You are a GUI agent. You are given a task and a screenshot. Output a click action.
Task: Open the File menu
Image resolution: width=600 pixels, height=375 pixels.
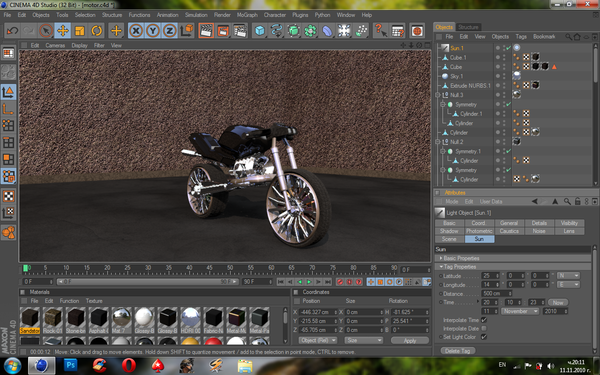tap(7, 15)
